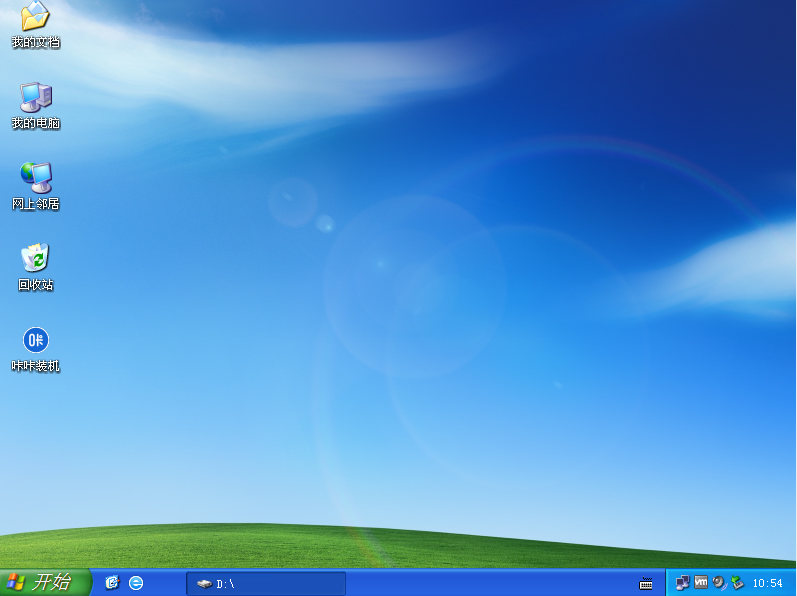
Task: Click the 10:54 system clock
Action: (768, 583)
